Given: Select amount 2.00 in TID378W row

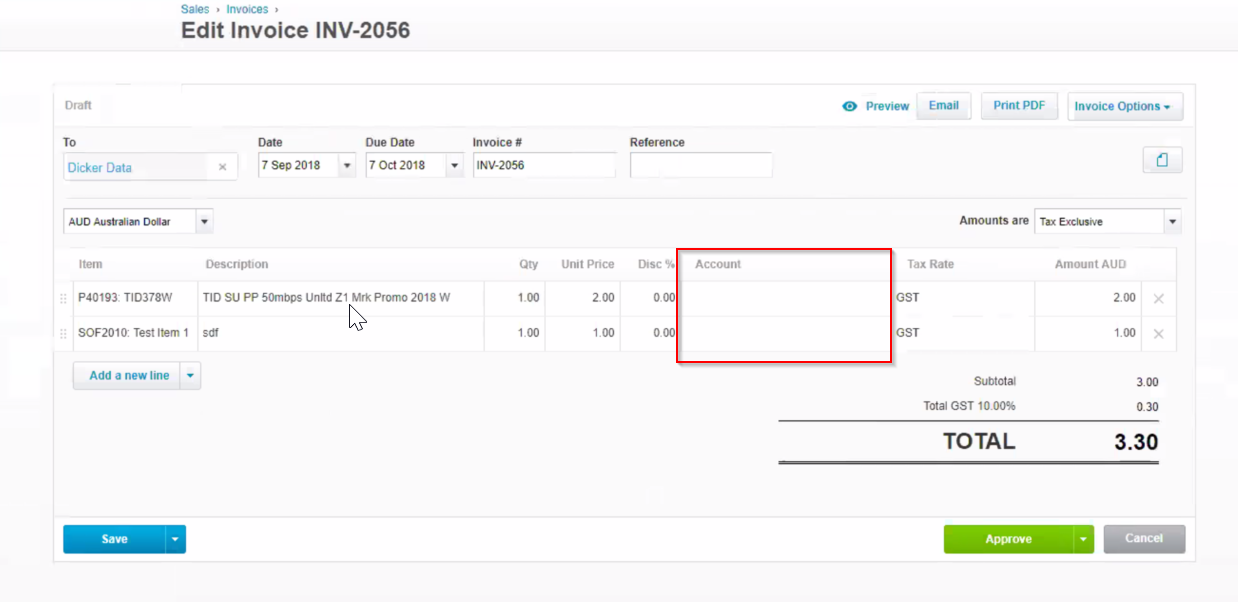Looking at the screenshot, I should click(x=1088, y=298).
